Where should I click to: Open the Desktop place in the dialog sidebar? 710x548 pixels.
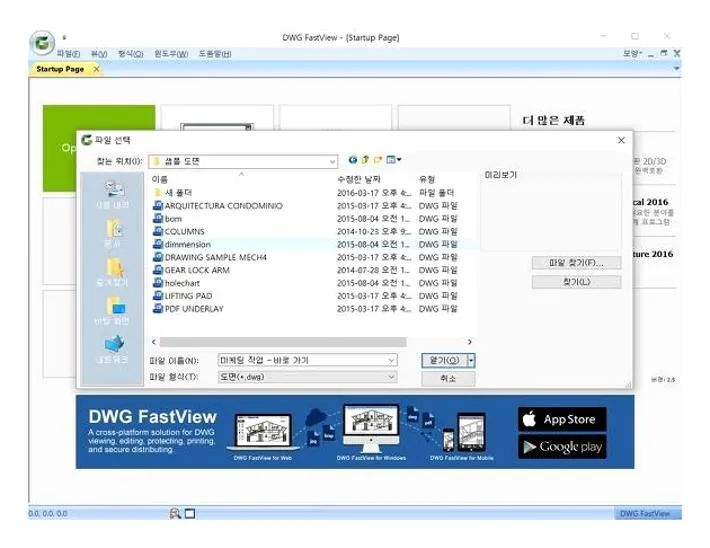pos(112,311)
